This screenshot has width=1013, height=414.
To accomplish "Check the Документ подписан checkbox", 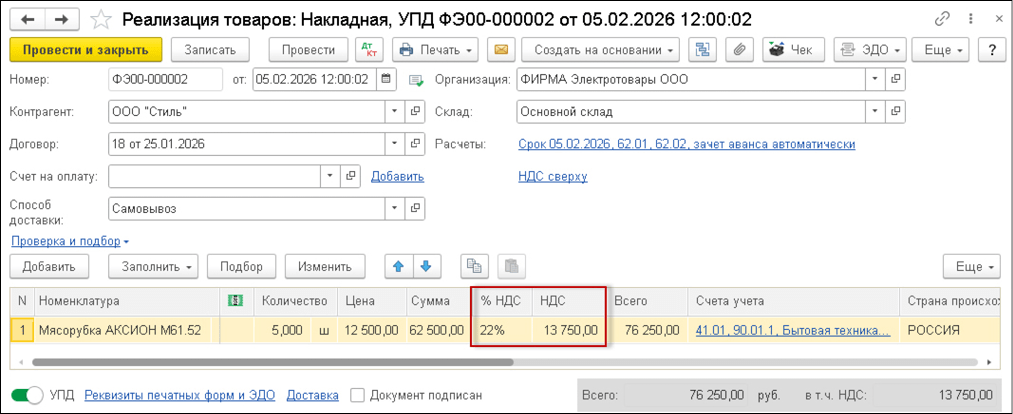I will (x=358, y=395).
